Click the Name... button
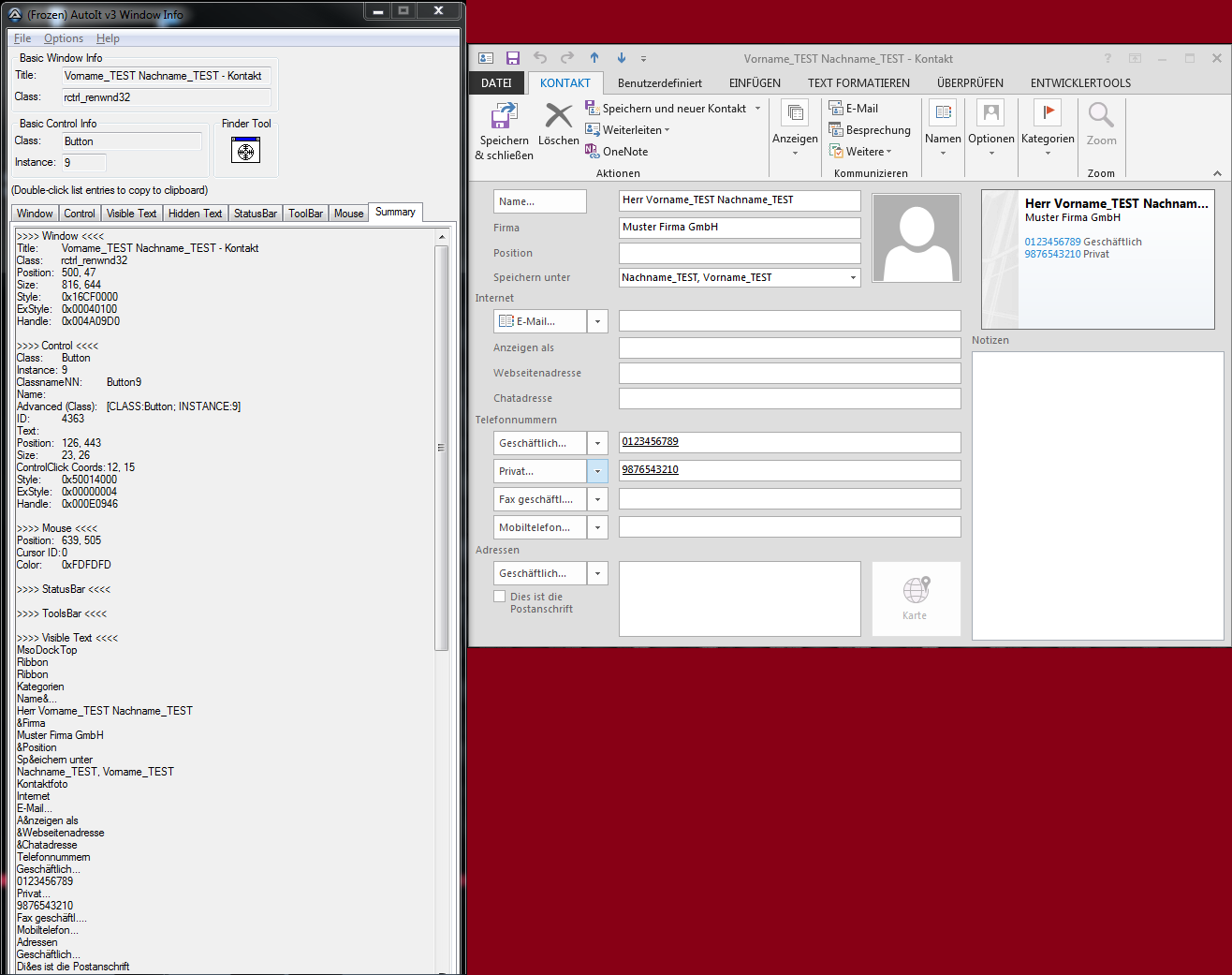This screenshot has height=975, width=1232. click(x=539, y=201)
